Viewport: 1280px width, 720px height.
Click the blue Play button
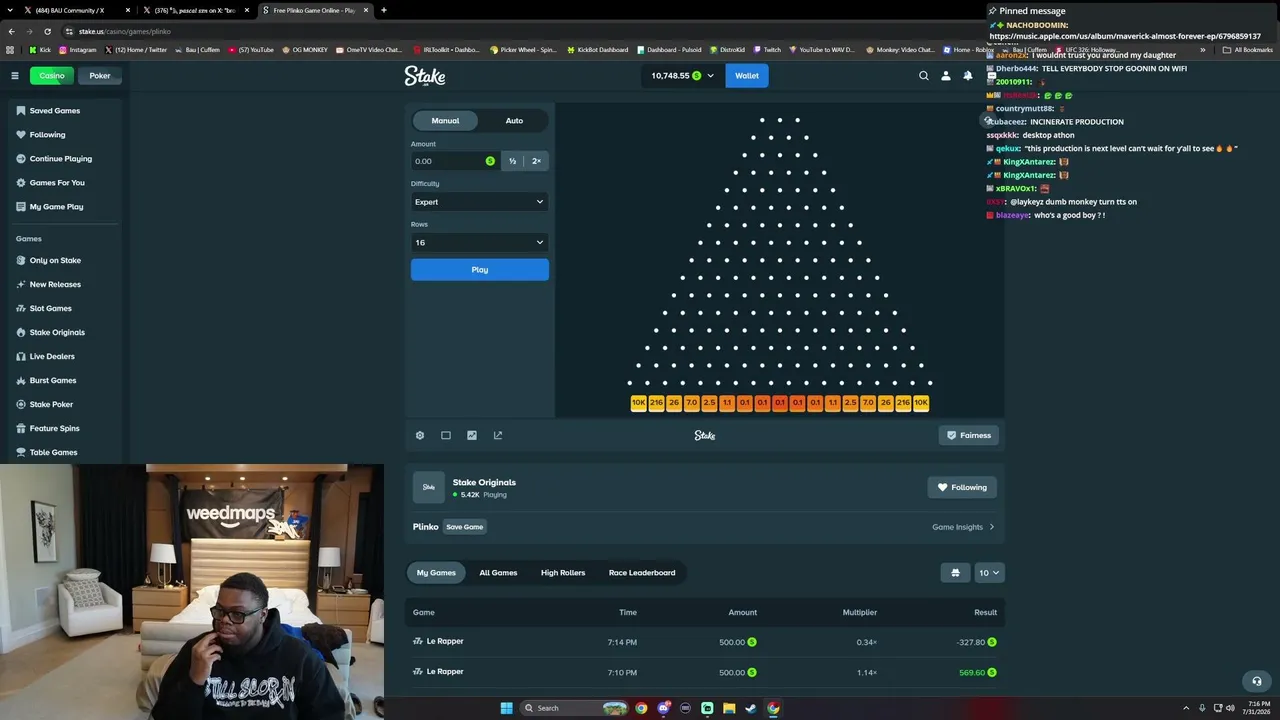pyautogui.click(x=480, y=270)
